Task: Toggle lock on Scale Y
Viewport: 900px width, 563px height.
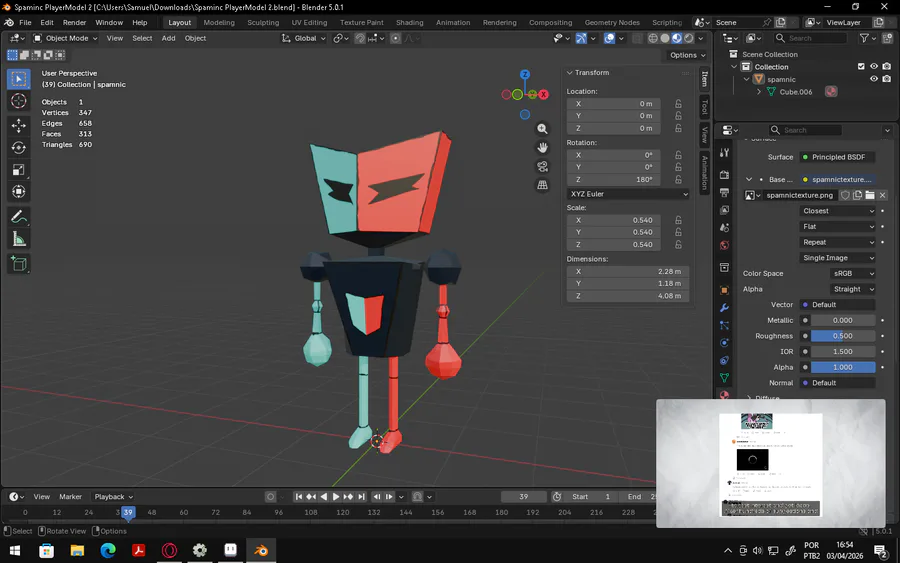Action: (678, 232)
